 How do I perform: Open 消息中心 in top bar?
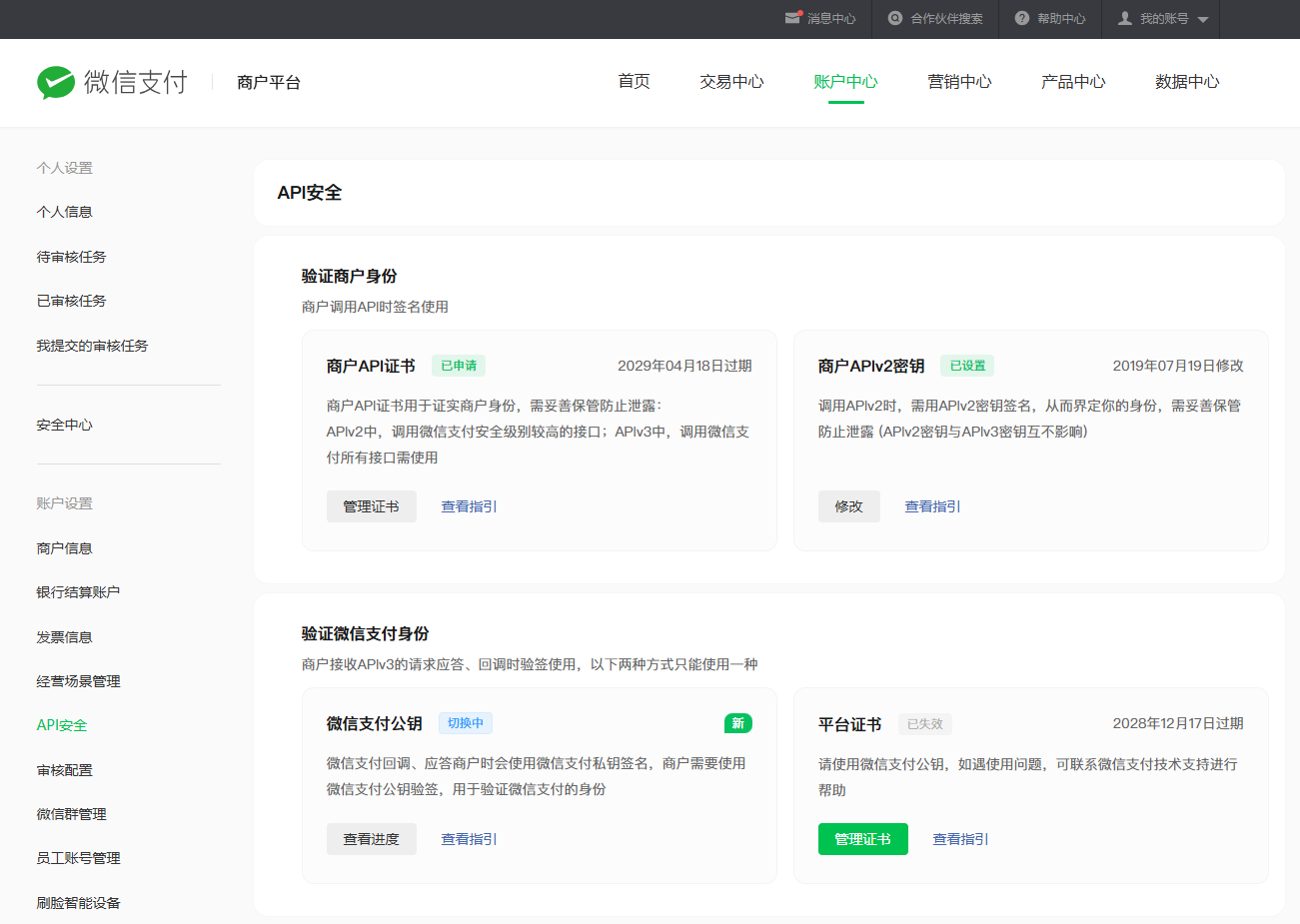[831, 19]
